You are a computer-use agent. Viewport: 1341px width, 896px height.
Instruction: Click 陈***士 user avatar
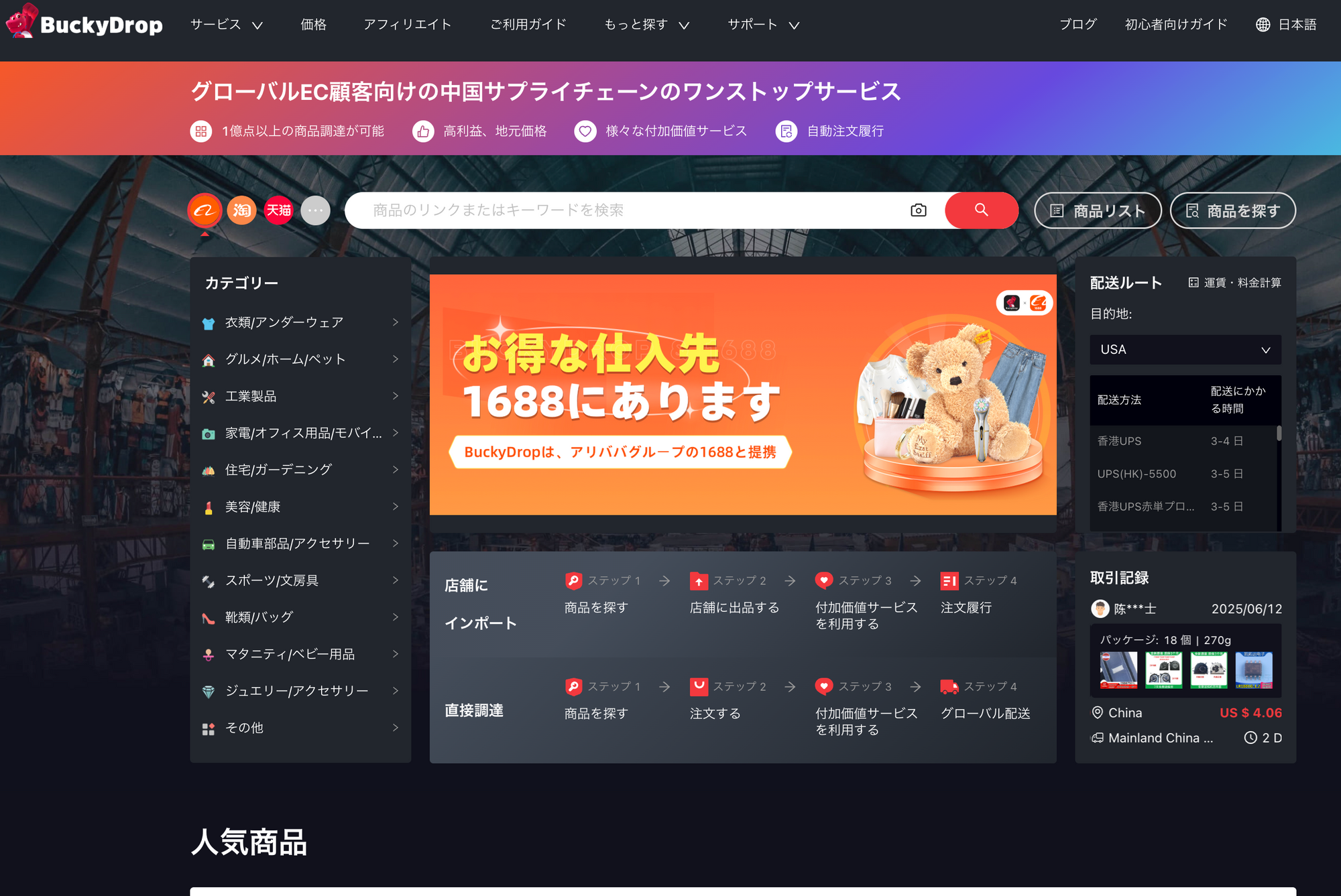1100,609
